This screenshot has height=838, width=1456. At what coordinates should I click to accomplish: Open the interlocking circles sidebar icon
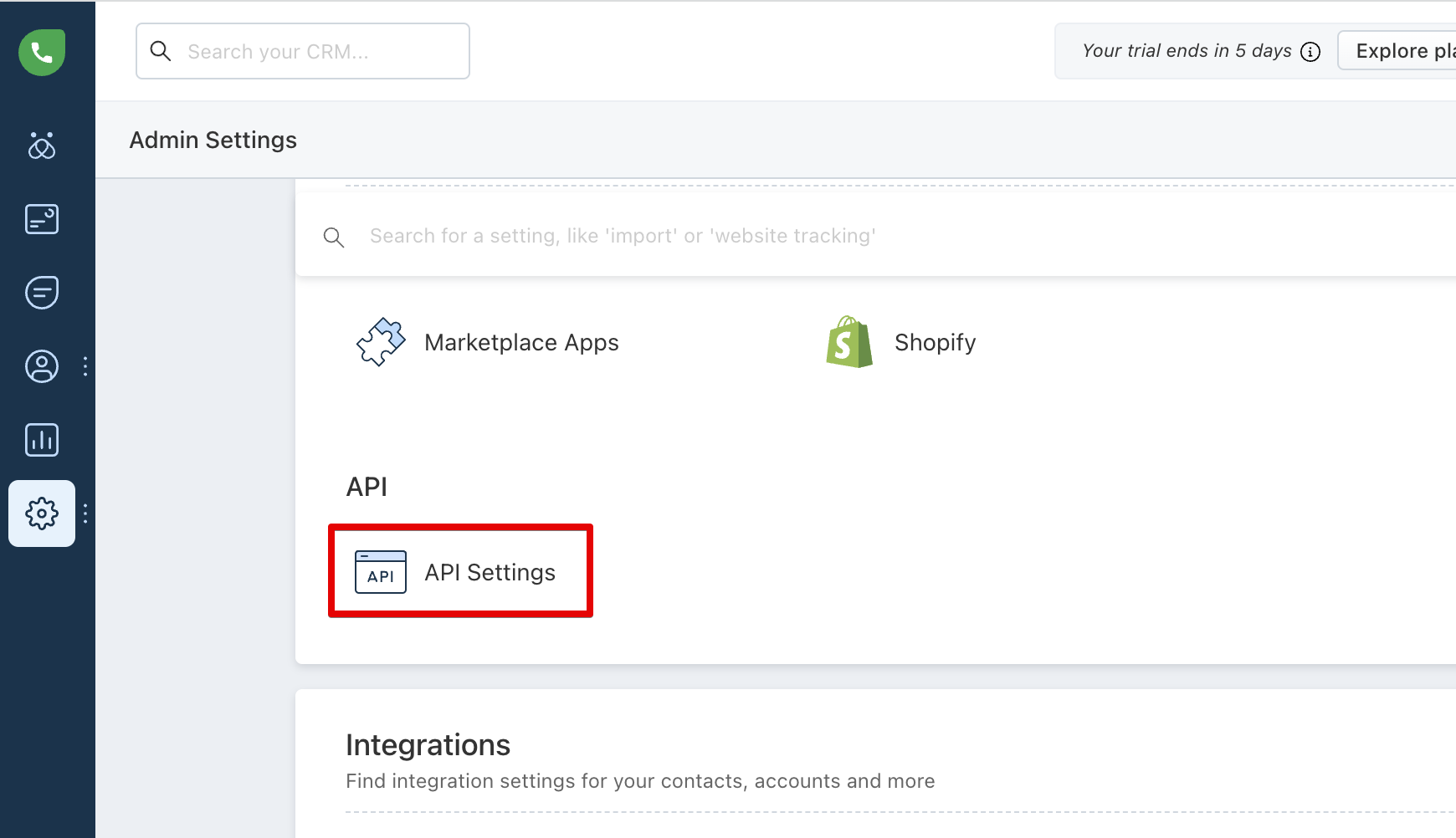[x=42, y=146]
